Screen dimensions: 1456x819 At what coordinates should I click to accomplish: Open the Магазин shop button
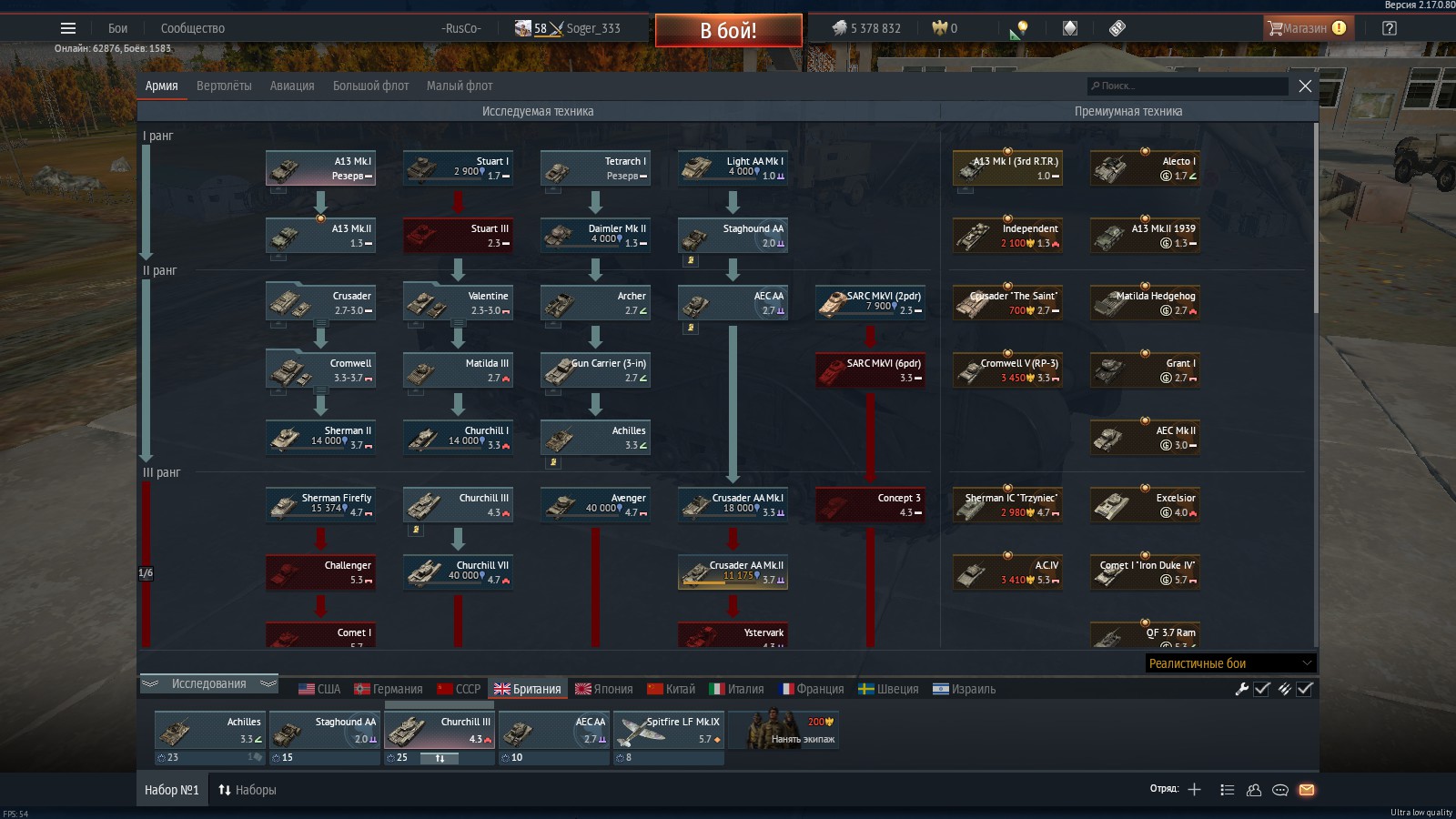(1309, 28)
